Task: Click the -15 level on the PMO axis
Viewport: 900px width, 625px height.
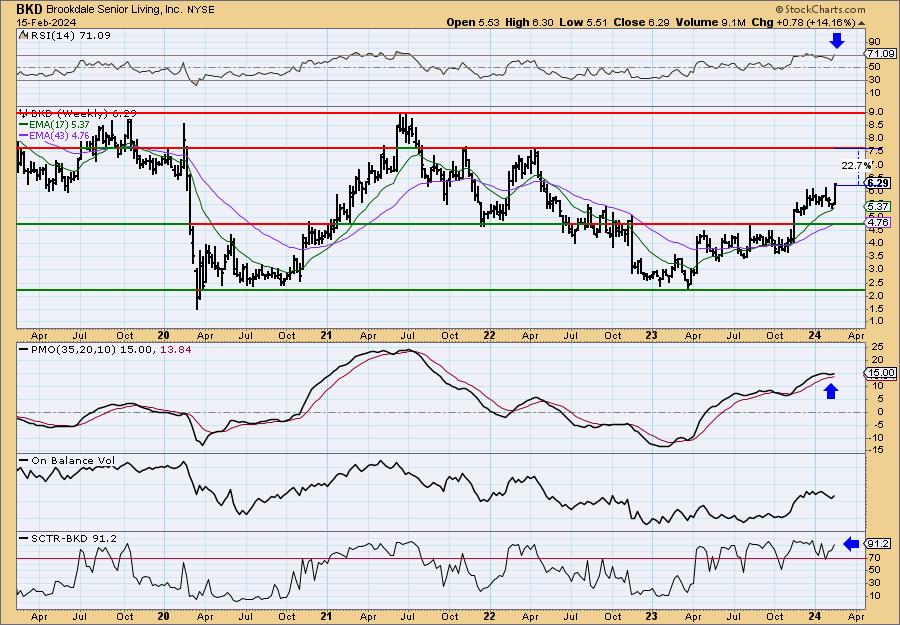Action: [875, 451]
